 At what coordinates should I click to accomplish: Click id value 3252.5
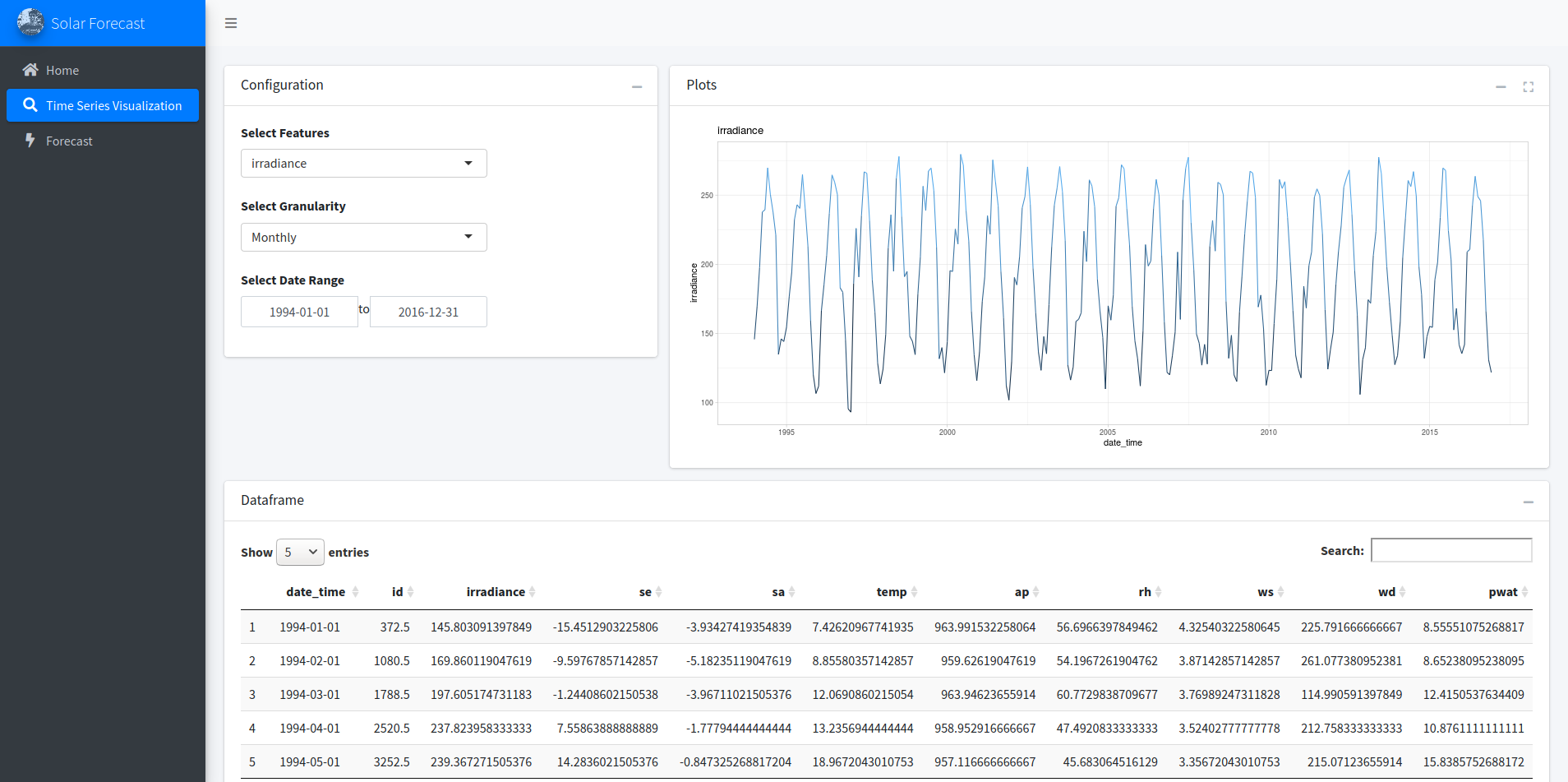pos(392,761)
